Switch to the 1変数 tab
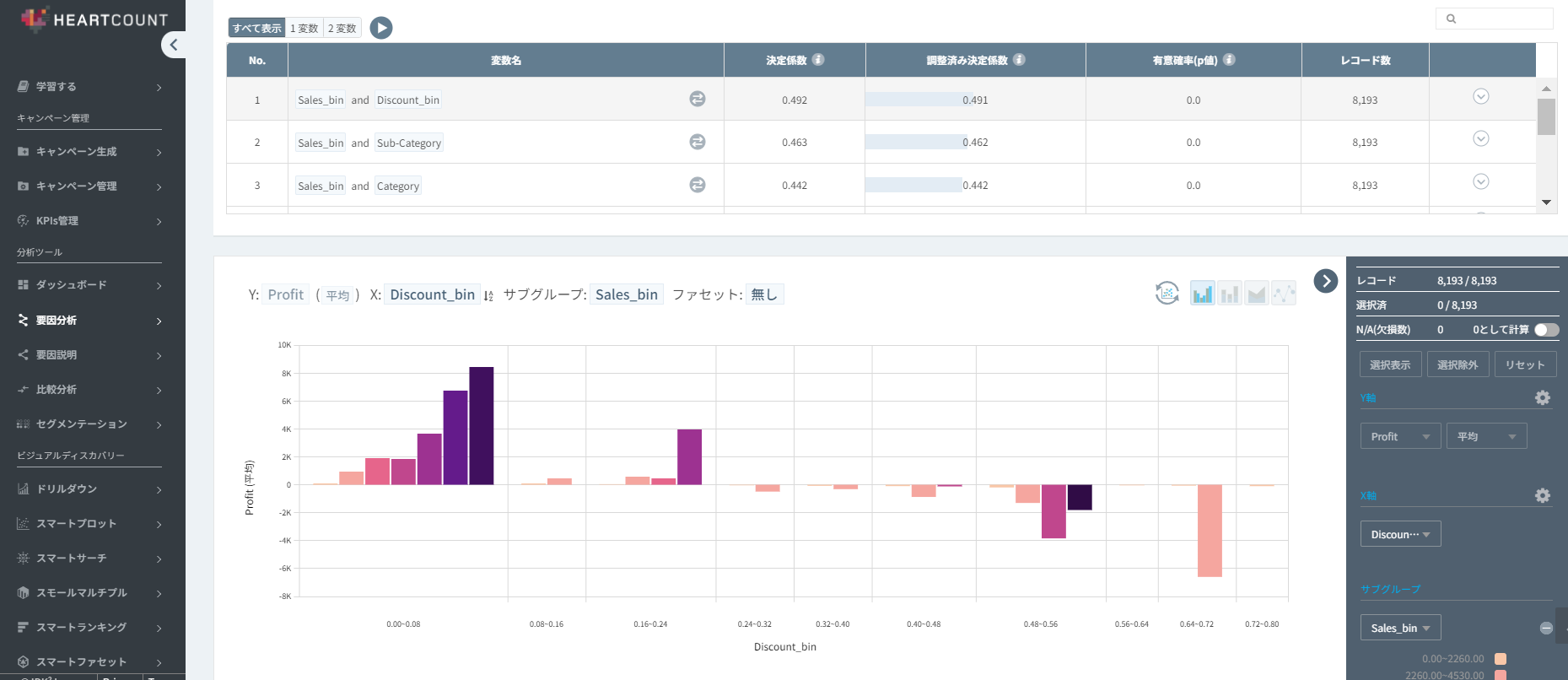This screenshot has width=1568, height=680. pyautogui.click(x=304, y=29)
